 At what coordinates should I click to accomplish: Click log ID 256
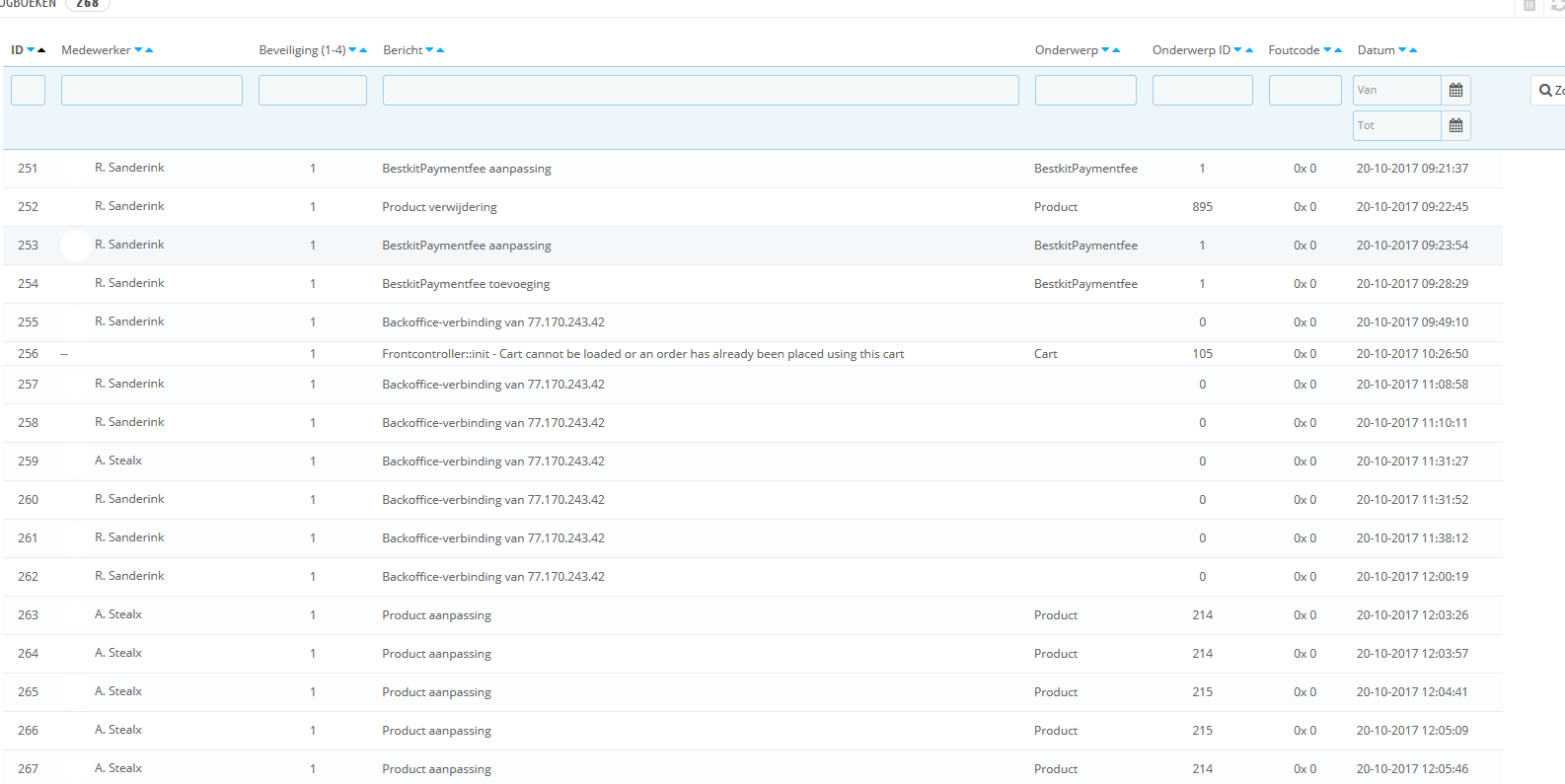pyautogui.click(x=28, y=354)
